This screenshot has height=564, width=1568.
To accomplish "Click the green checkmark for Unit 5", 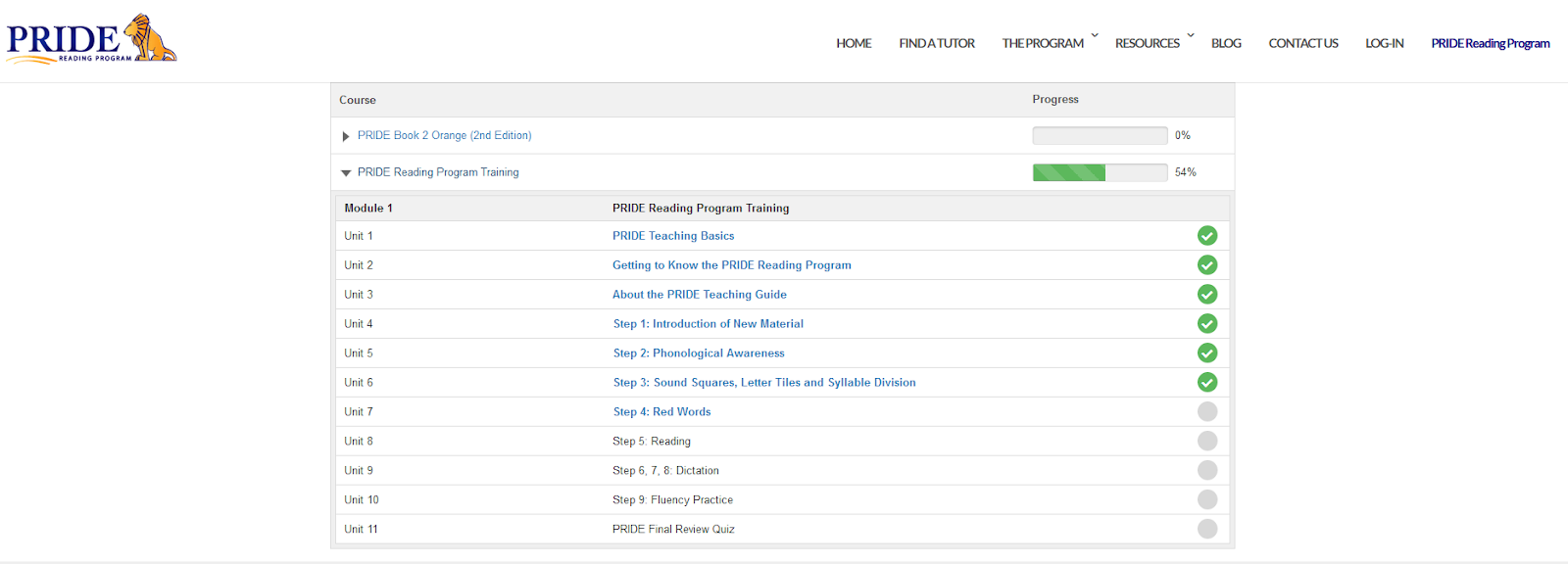I will click(x=1207, y=353).
